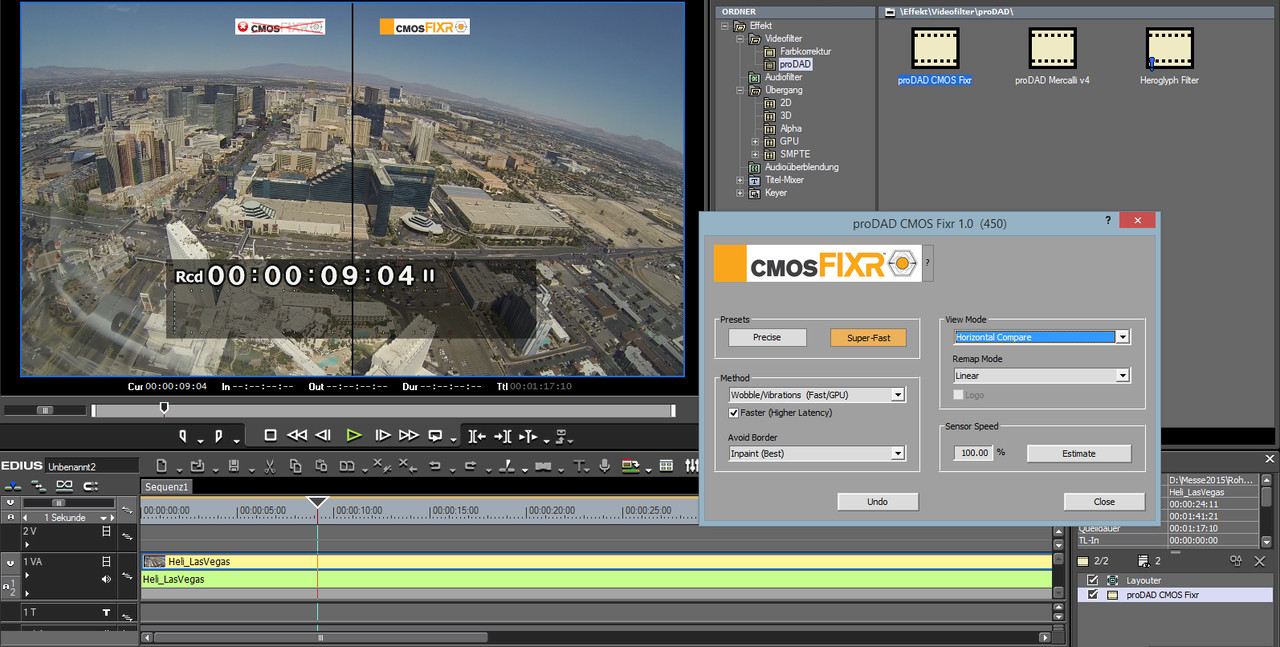The height and width of the screenshot is (647, 1280).
Task: Click the Open project folder icon
Action: tap(197, 466)
